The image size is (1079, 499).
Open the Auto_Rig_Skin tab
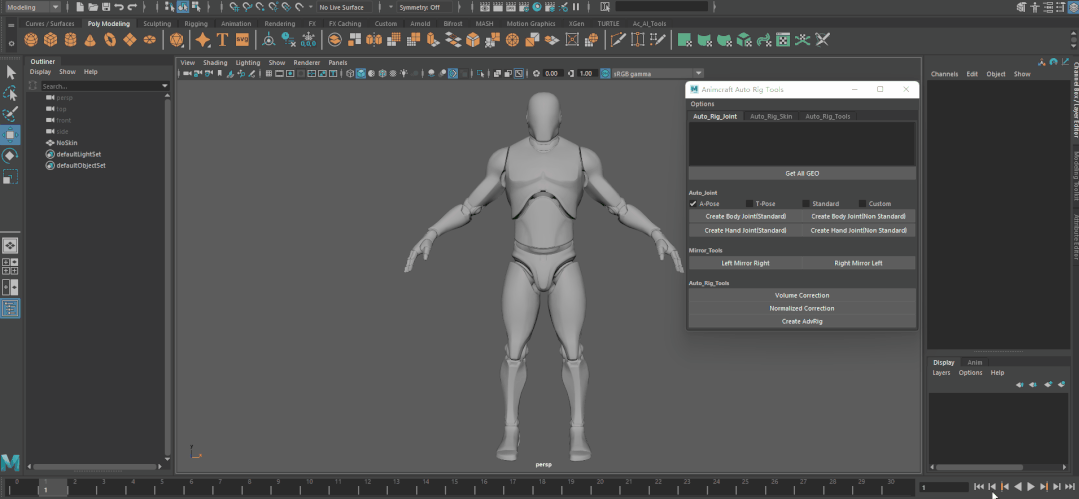[771, 116]
